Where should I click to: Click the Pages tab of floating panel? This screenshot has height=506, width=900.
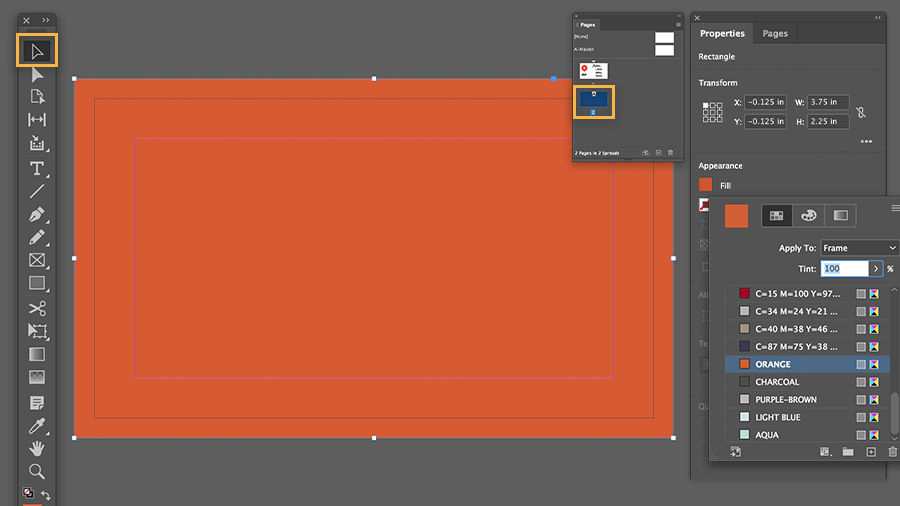click(x=587, y=25)
